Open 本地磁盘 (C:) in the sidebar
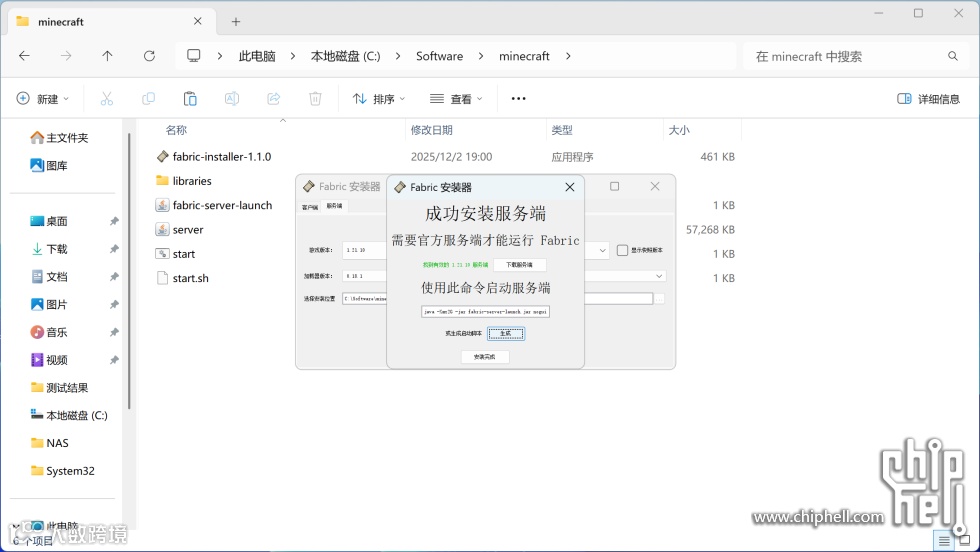The width and height of the screenshot is (980, 552). click(69, 416)
